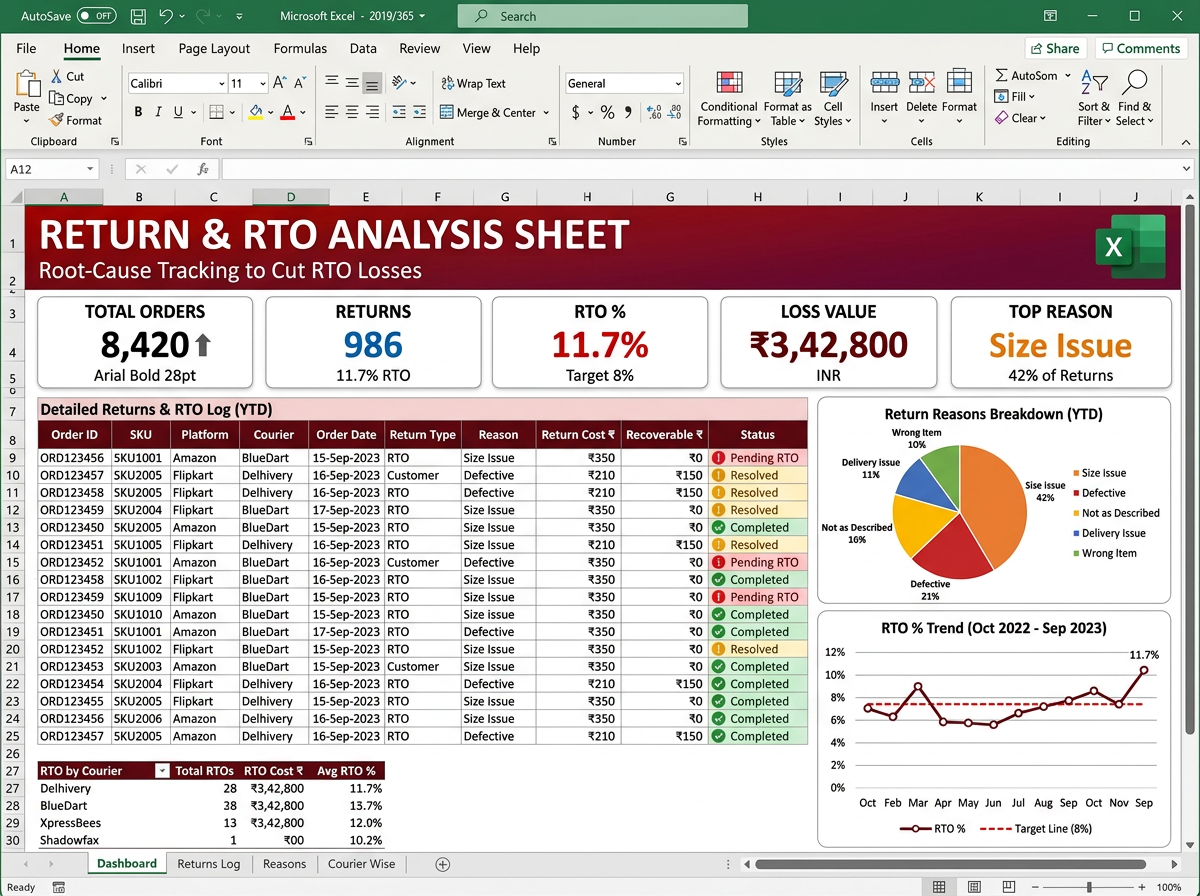Click the Share button

coord(1055,48)
